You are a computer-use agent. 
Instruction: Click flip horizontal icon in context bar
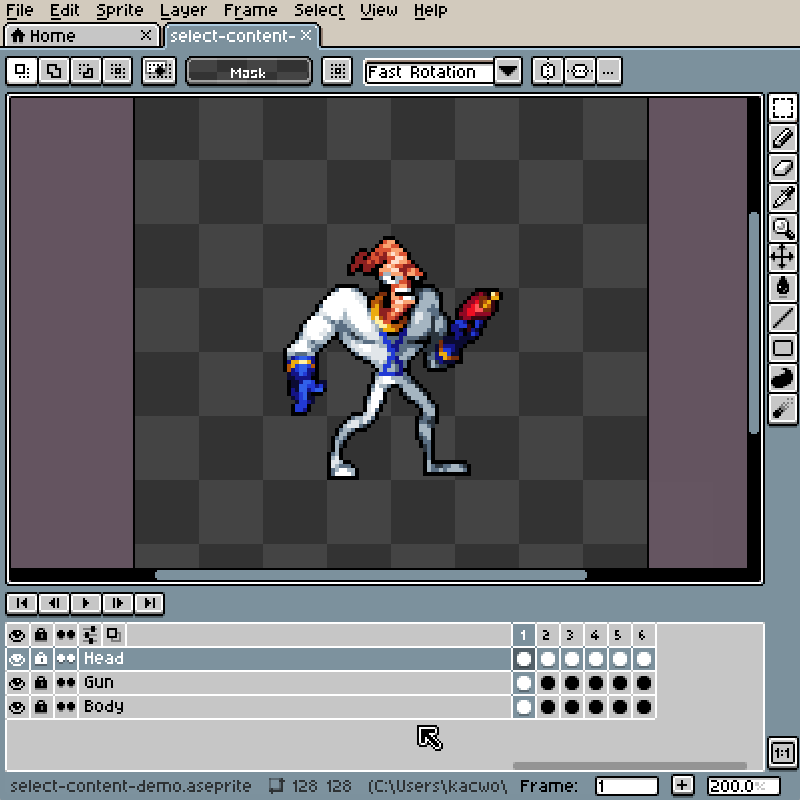click(x=547, y=71)
